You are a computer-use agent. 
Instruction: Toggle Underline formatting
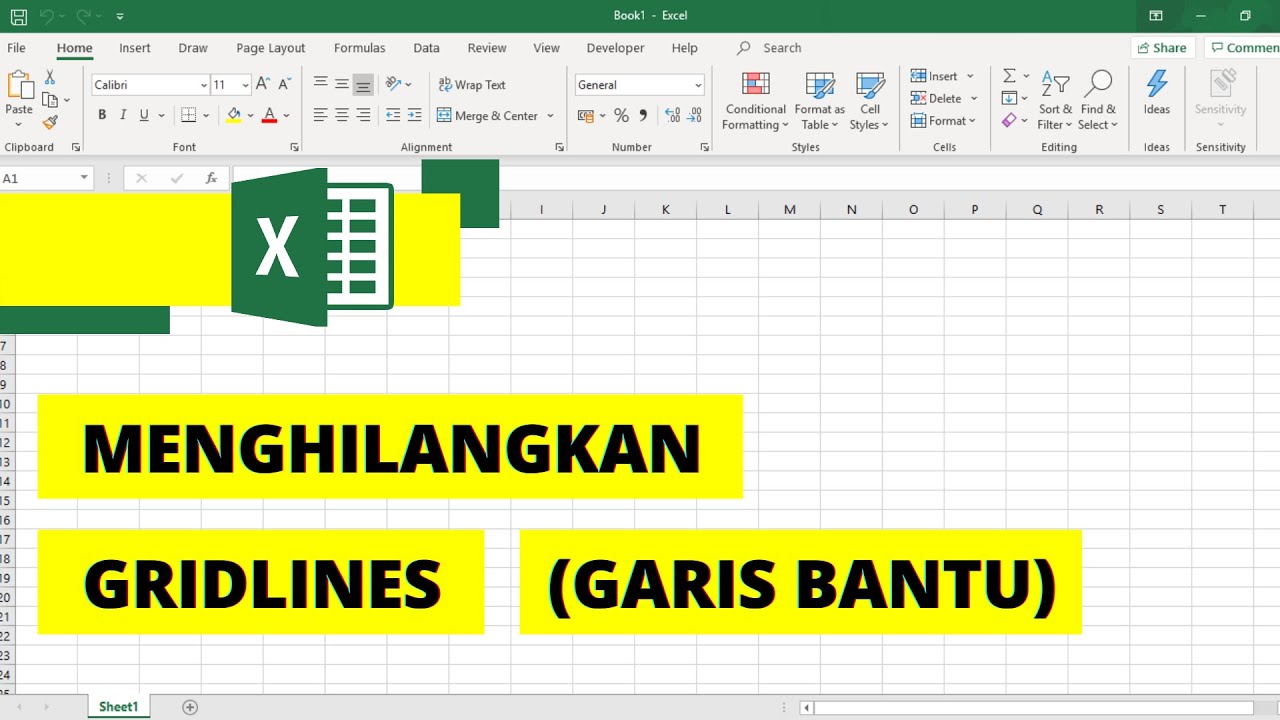145,116
